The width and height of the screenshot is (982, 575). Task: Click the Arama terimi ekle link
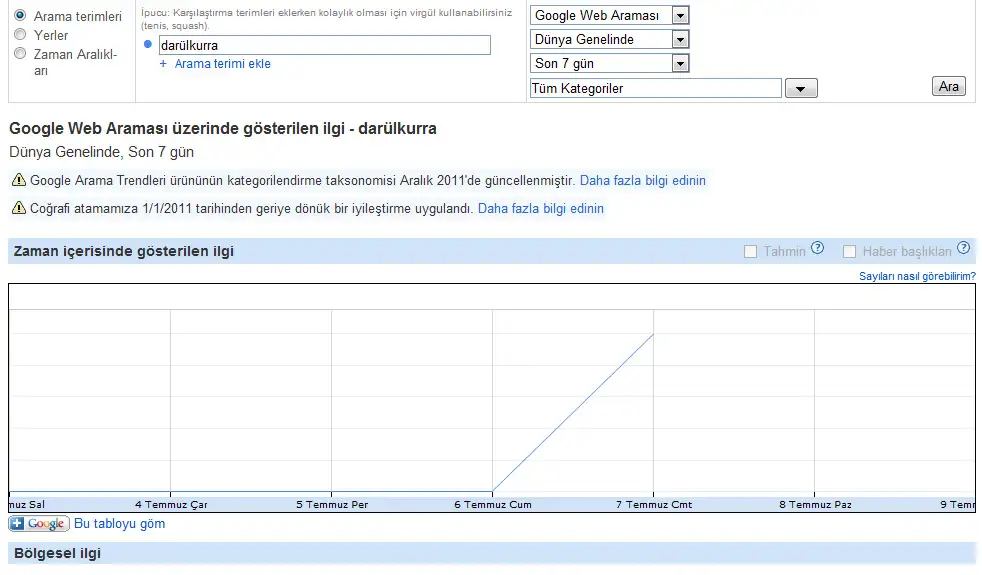point(222,64)
